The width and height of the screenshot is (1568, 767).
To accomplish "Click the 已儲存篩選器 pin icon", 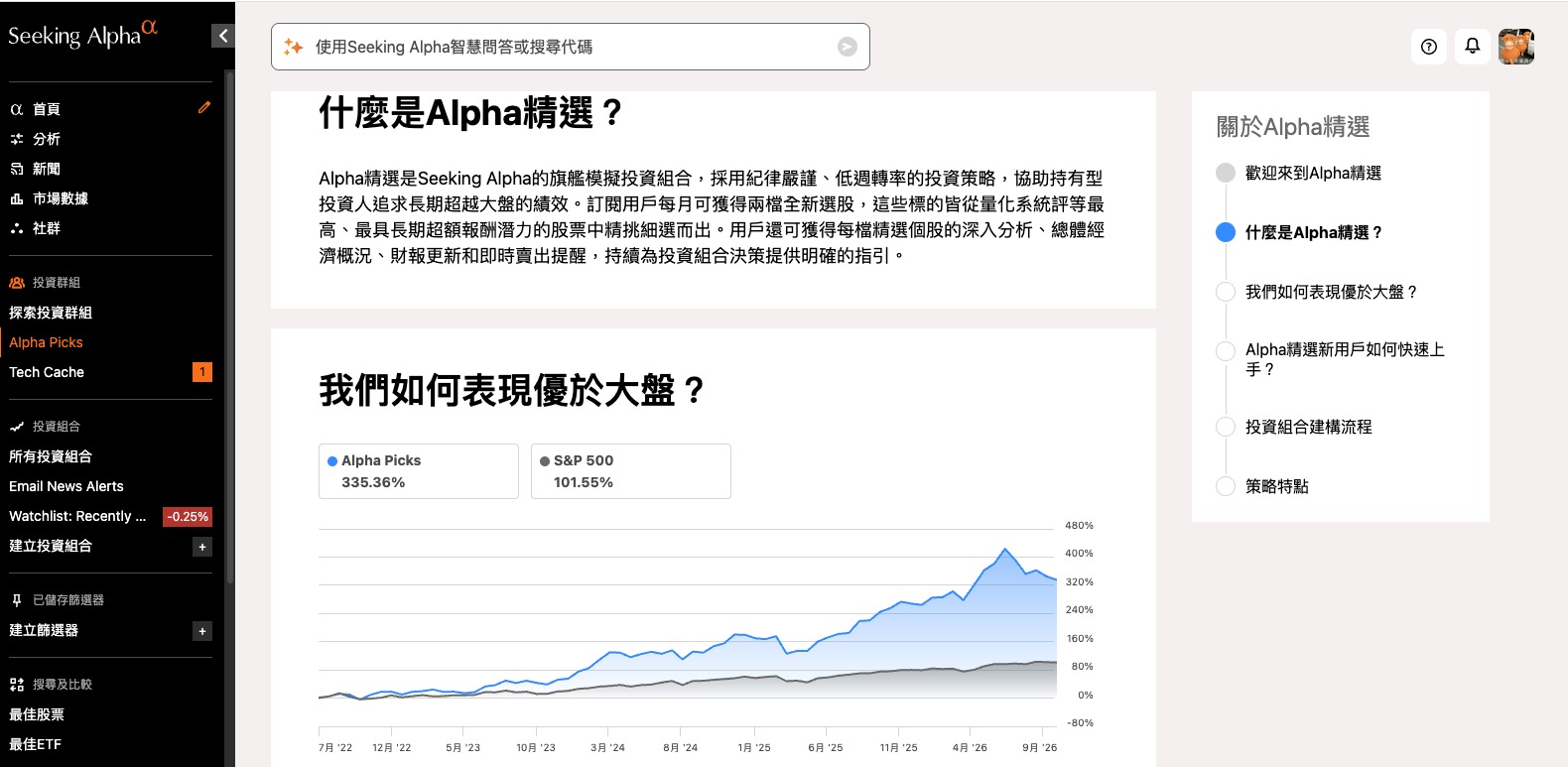I will 17,600.
